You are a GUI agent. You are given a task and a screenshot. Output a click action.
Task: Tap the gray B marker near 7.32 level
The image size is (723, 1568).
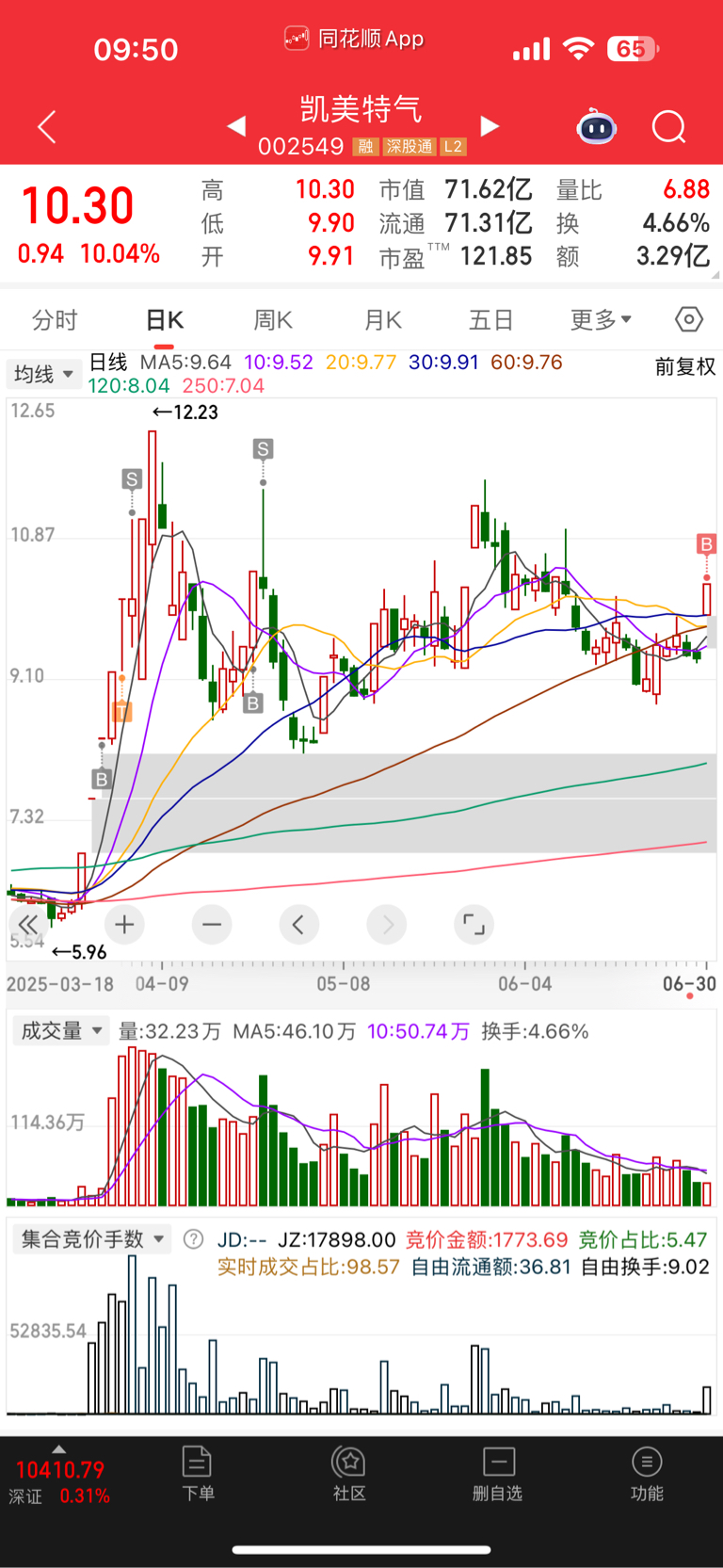[x=102, y=779]
